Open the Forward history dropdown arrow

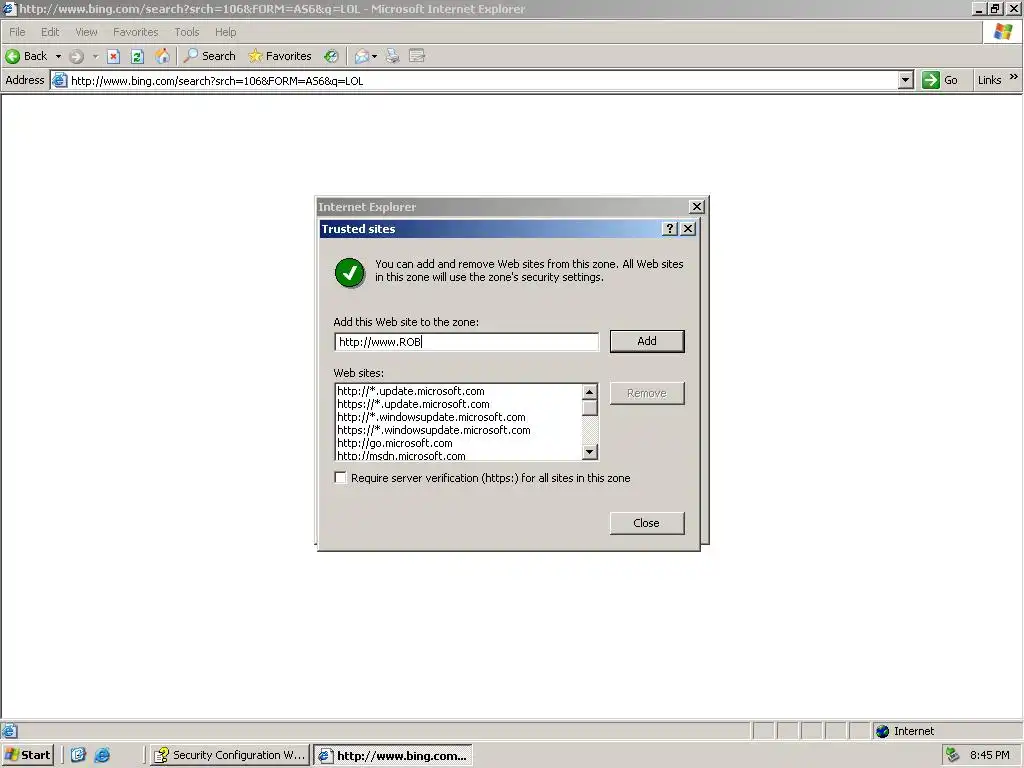(x=95, y=57)
